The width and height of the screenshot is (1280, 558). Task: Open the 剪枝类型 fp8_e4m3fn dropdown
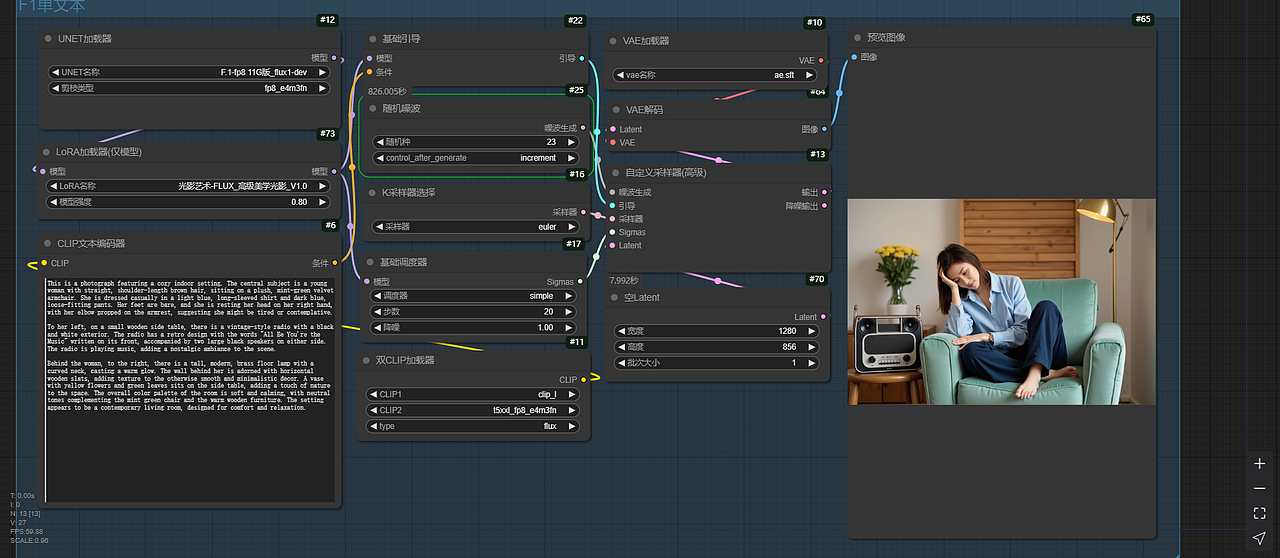pos(189,88)
